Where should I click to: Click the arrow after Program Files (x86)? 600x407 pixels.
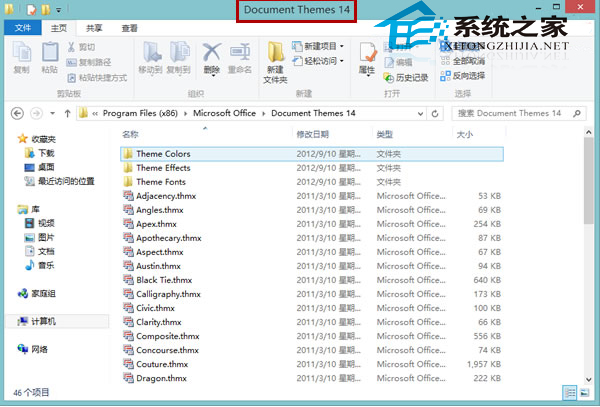point(186,114)
